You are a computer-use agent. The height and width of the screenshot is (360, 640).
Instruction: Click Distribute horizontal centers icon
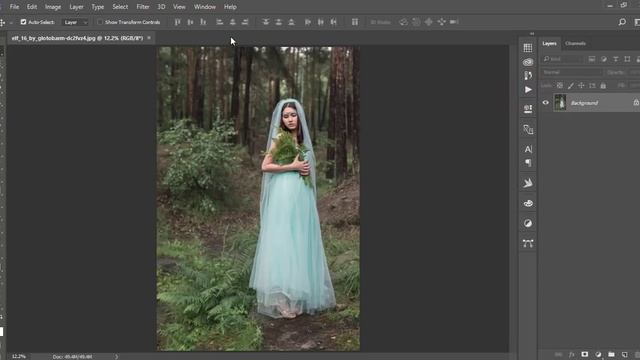coord(321,22)
